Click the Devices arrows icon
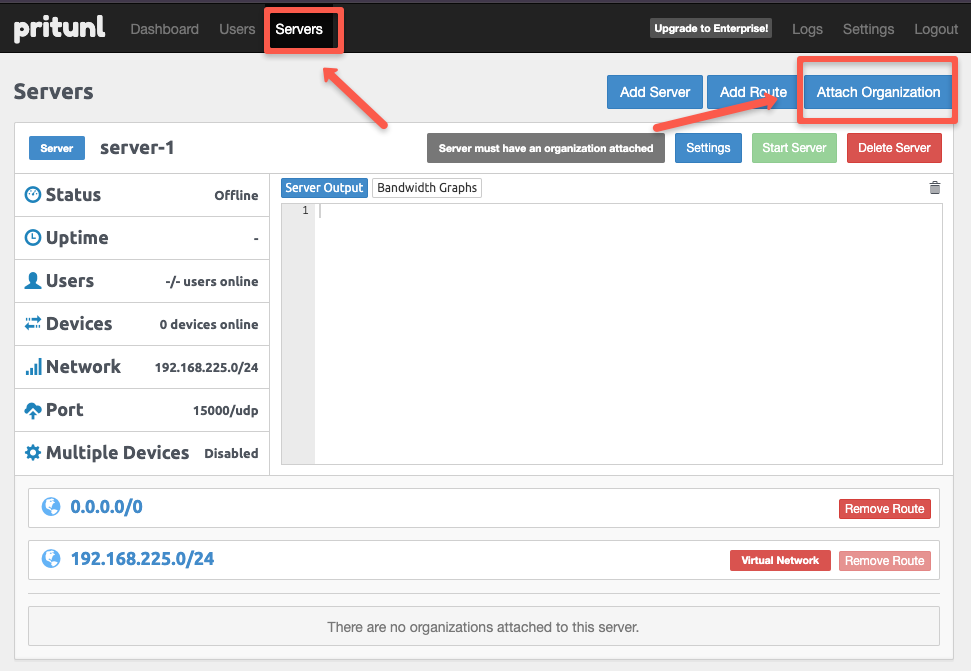Viewport: 971px width, 671px height. (x=33, y=323)
